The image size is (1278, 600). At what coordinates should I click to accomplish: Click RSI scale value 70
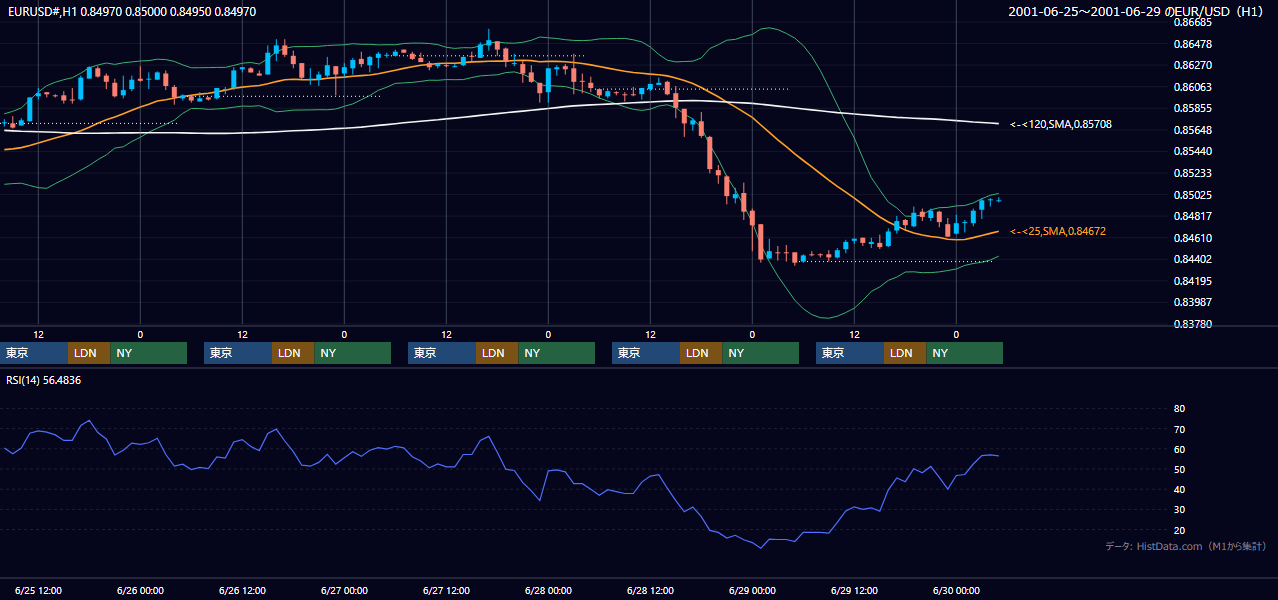pos(1179,429)
